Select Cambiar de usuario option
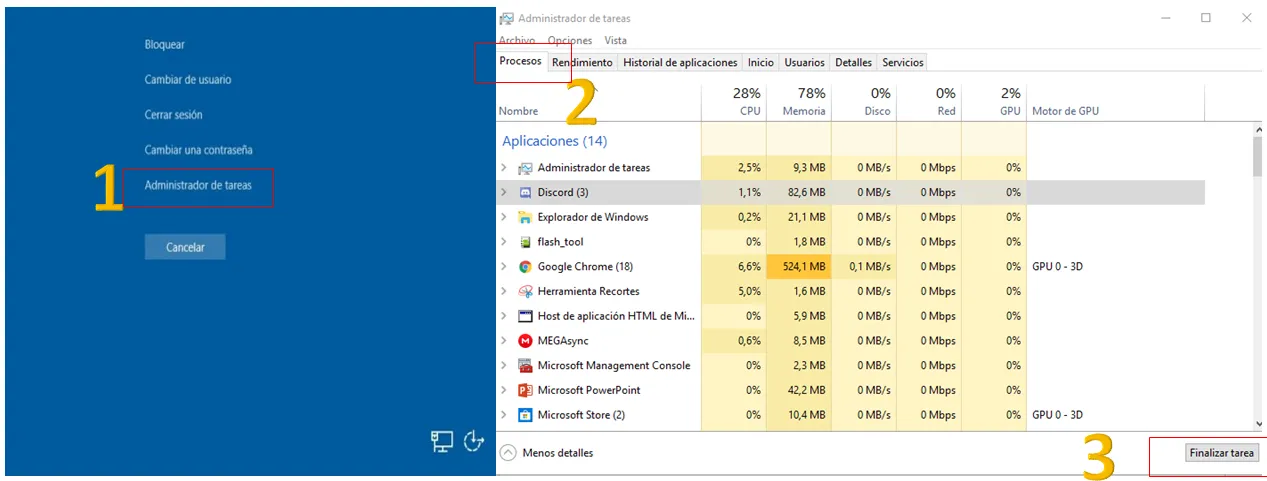The width and height of the screenshot is (1267, 481). tap(188, 80)
